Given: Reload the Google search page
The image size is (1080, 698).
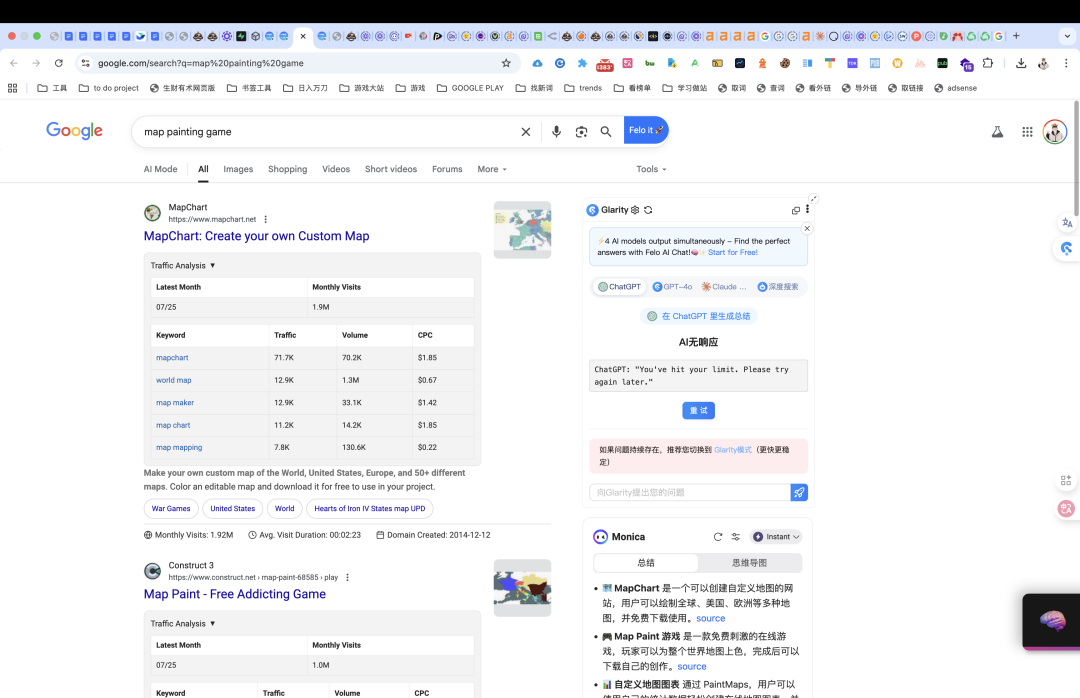Looking at the screenshot, I should (x=59, y=63).
